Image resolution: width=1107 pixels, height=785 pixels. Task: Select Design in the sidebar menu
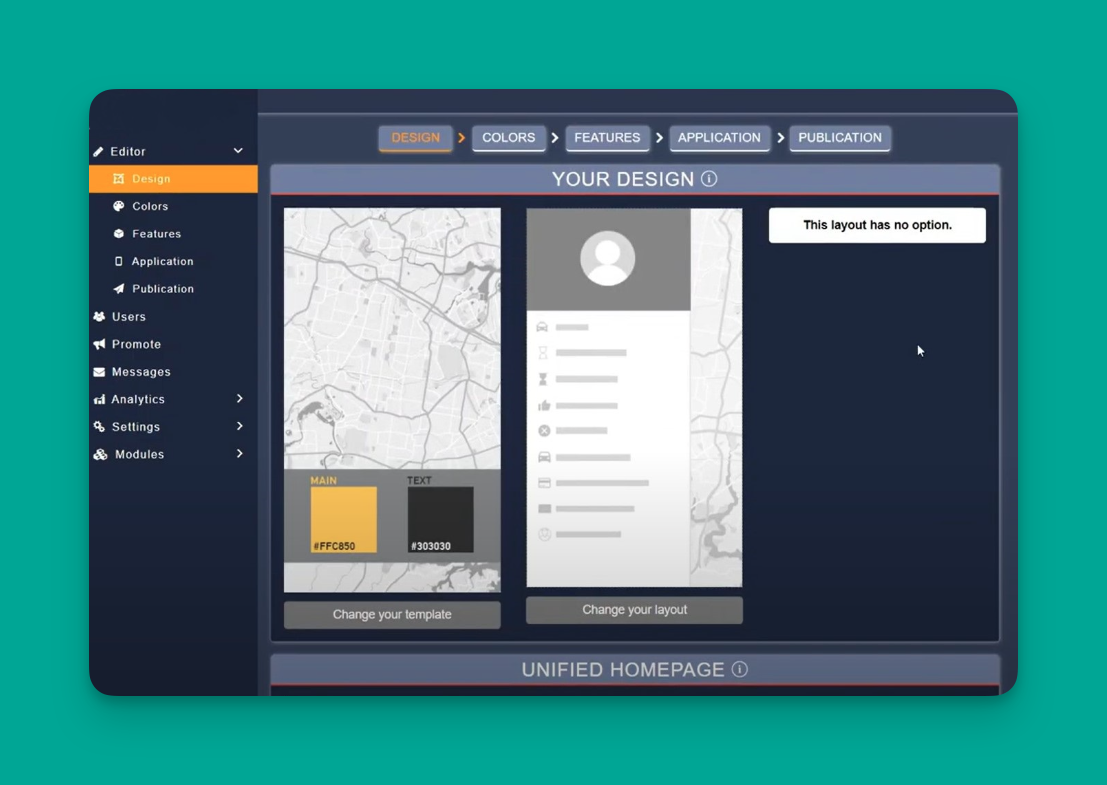pos(174,179)
